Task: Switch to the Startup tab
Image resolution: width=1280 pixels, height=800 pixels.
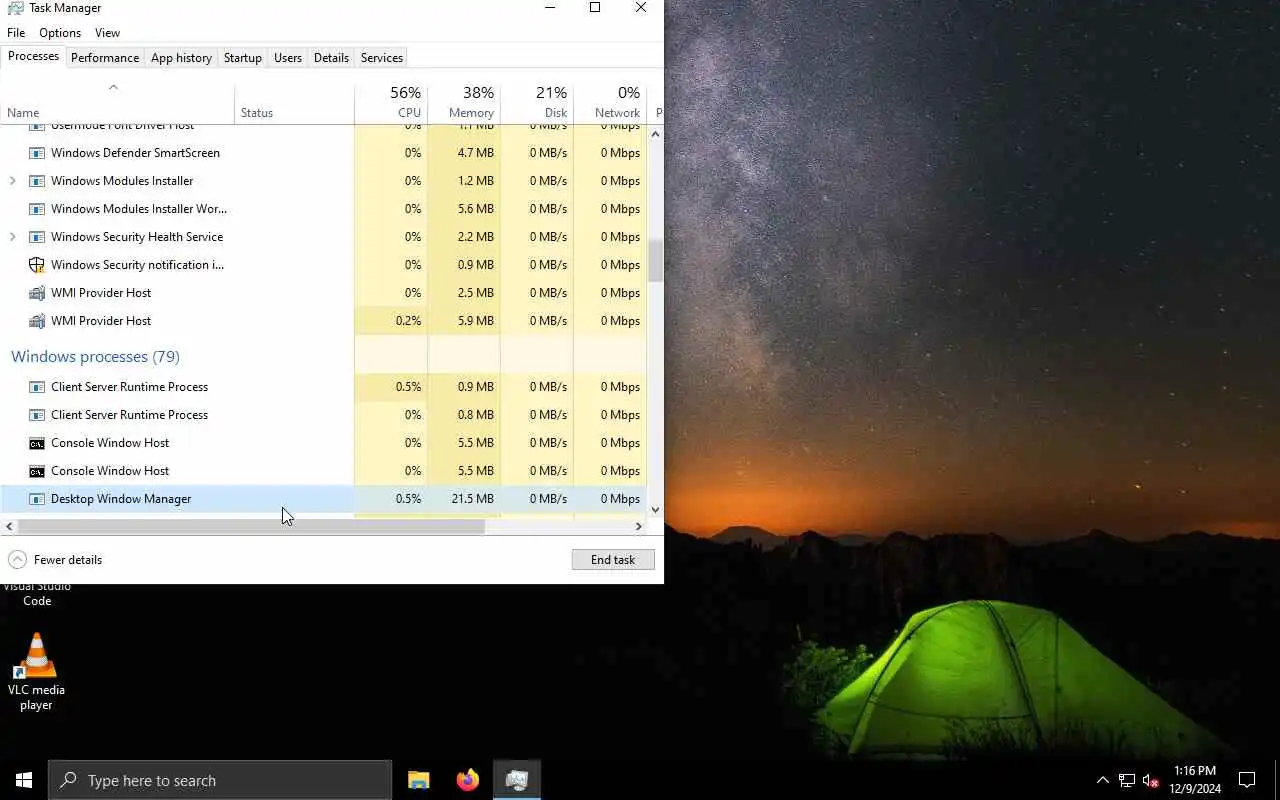Action: point(243,58)
